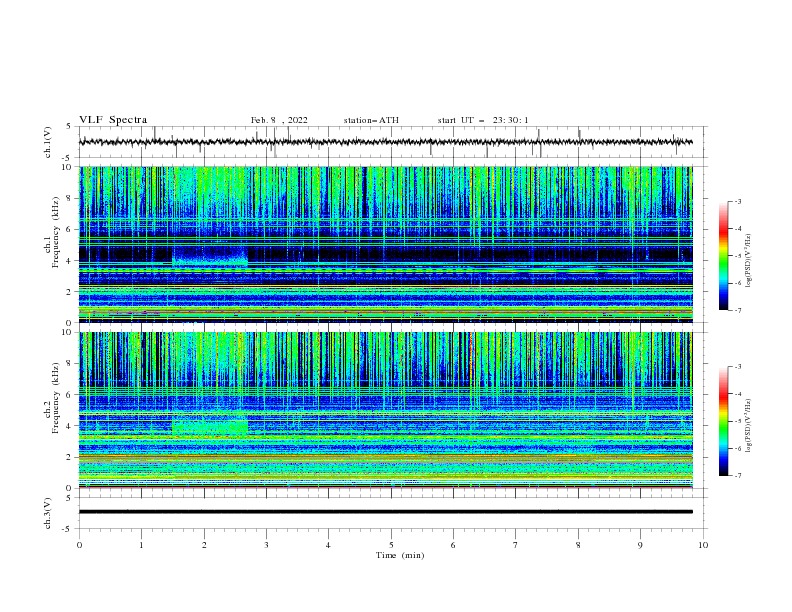Click time-axis tick label "1"
The image size is (792, 612).
[x=141, y=545]
